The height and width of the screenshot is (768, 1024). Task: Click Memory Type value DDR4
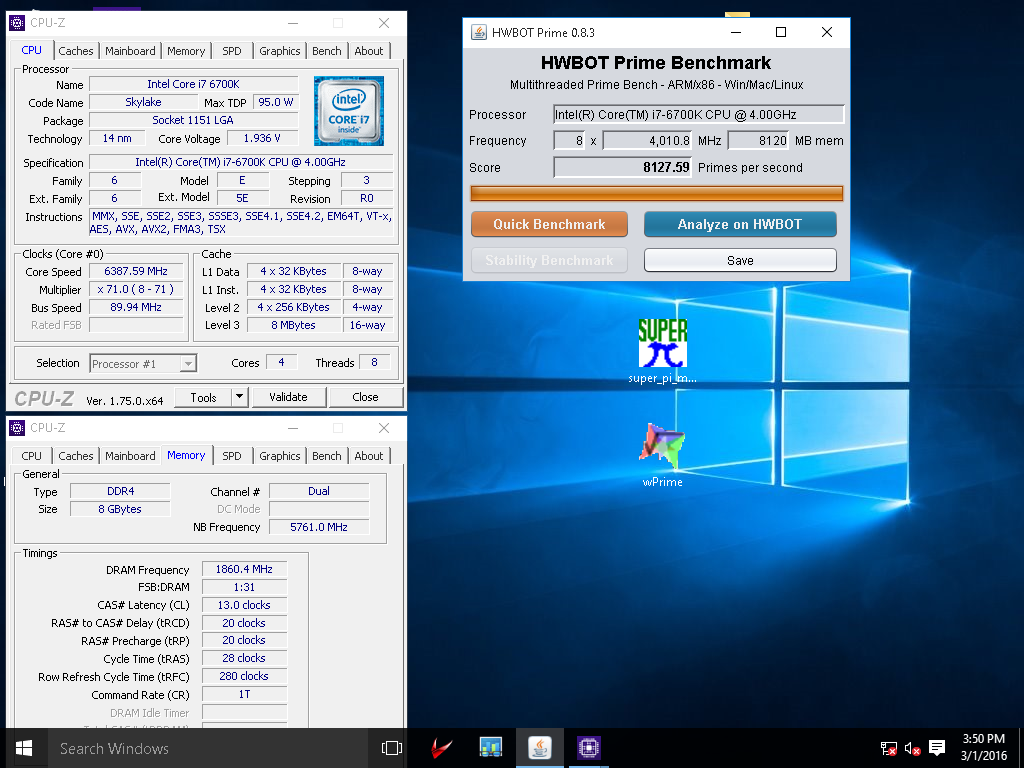click(x=120, y=491)
